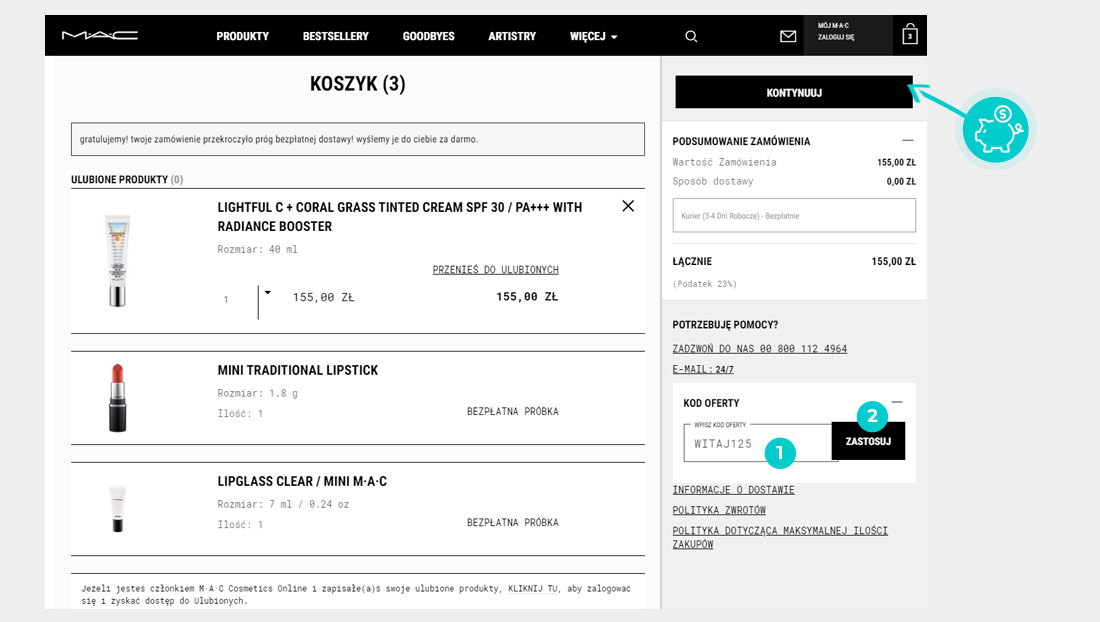This screenshot has height=622, width=1100.
Task: Click Bezpłatna Próbka label for Lipglass
Action: coord(513,522)
